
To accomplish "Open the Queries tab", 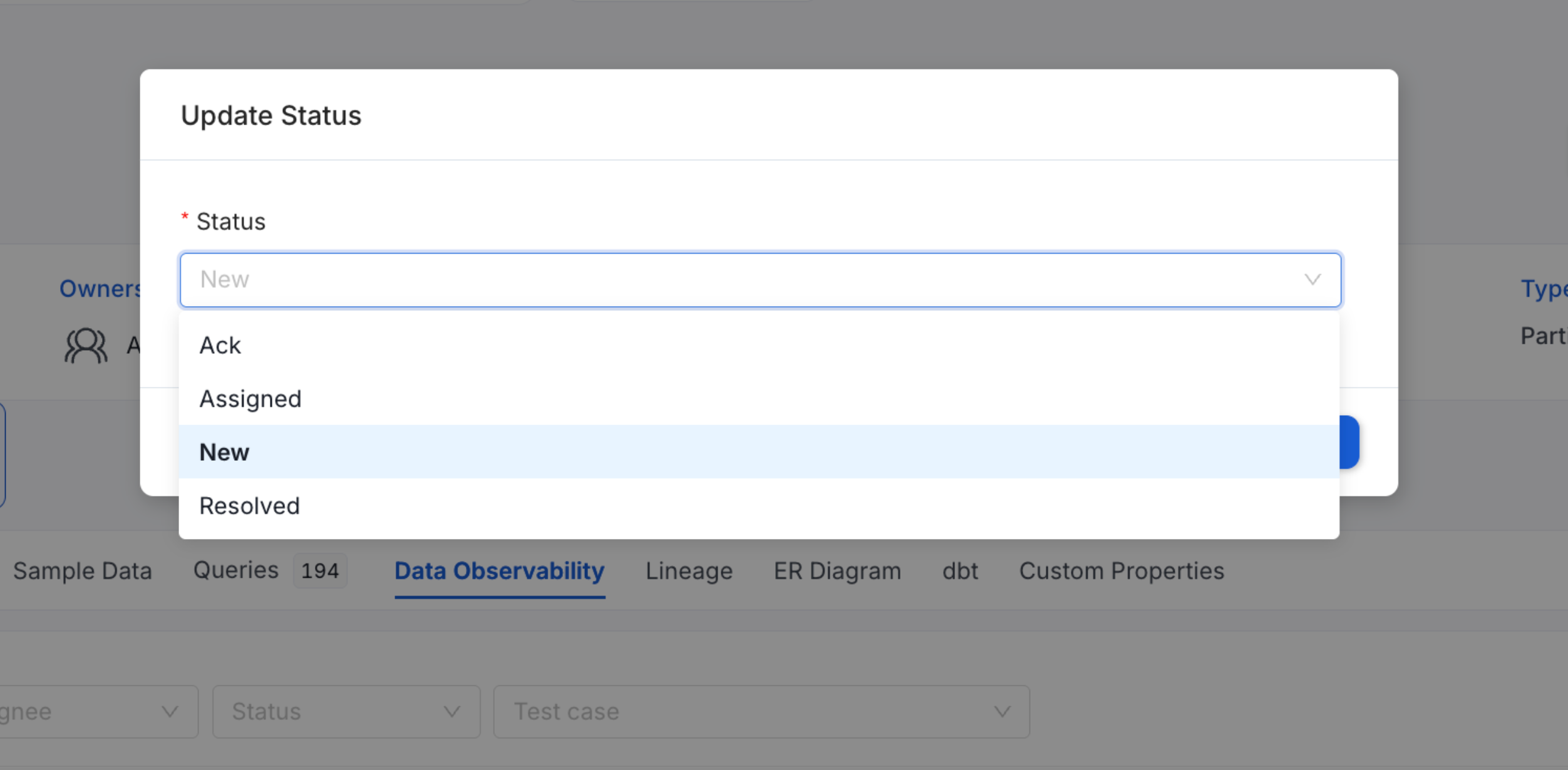I will 235,570.
